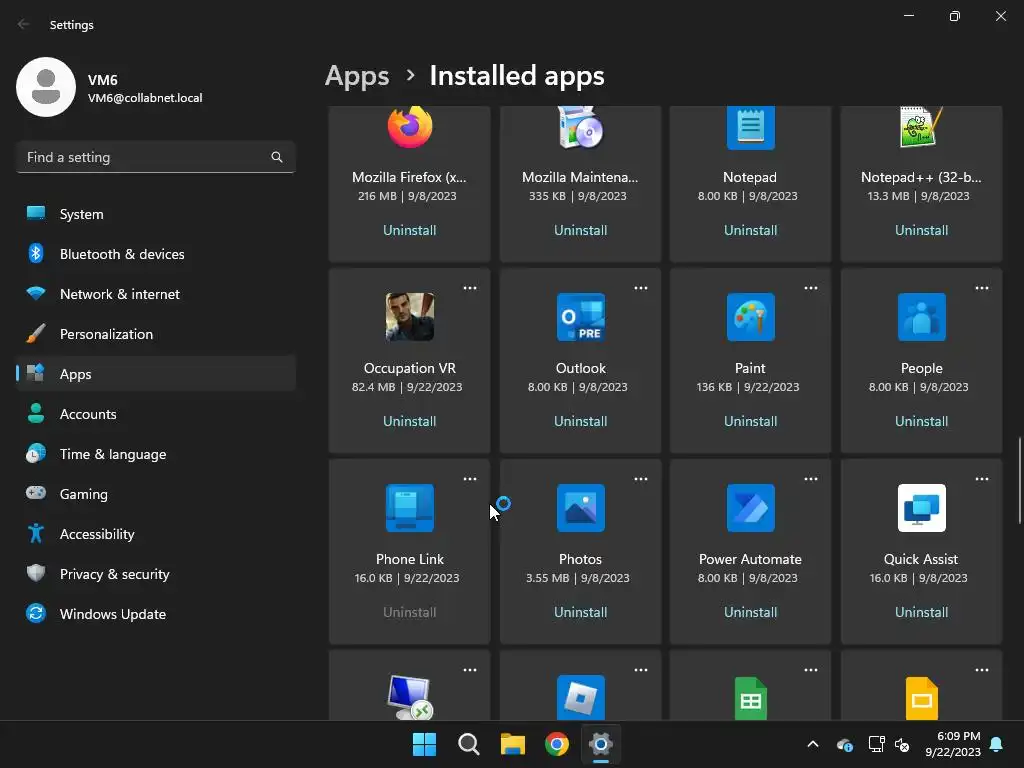
Task: Open more options for Quick Assist
Action: (982, 479)
